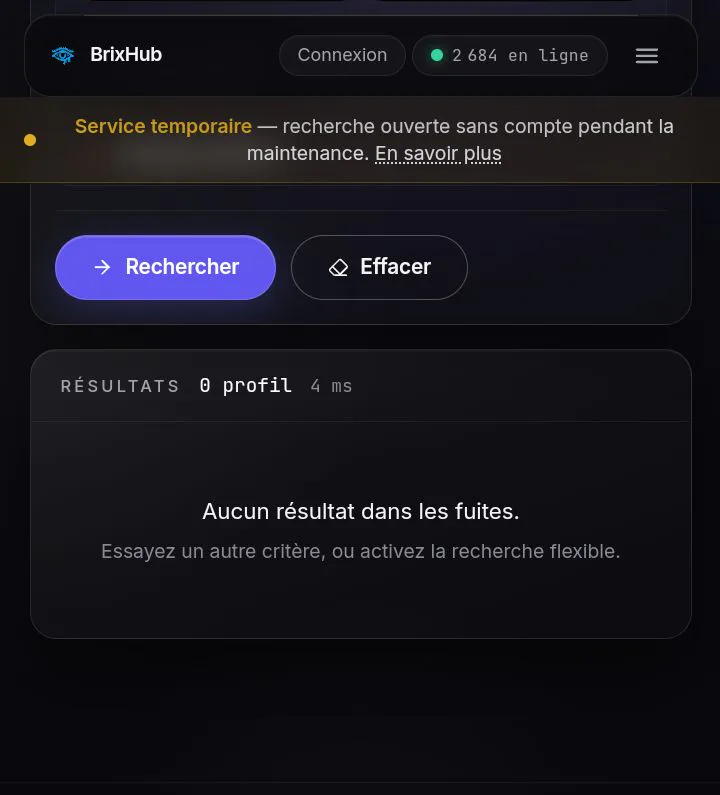Click the eraser icon in Effacer
Screen dimensions: 720x795
pyautogui.click(x=339, y=267)
